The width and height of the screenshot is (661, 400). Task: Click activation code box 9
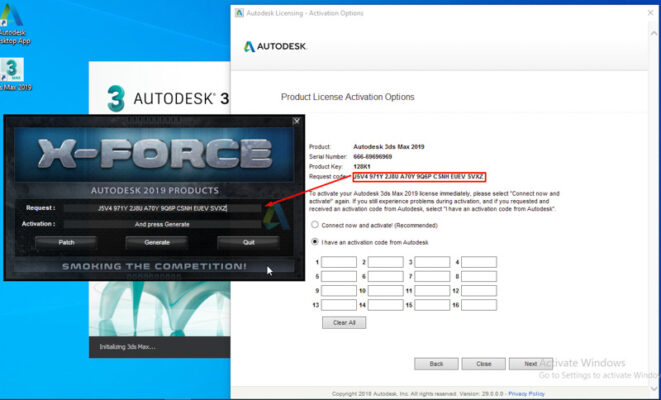(339, 291)
